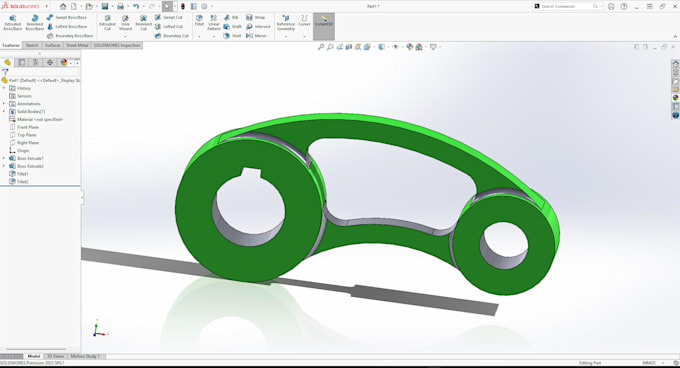Click in the Search Commands field

tap(567, 6)
